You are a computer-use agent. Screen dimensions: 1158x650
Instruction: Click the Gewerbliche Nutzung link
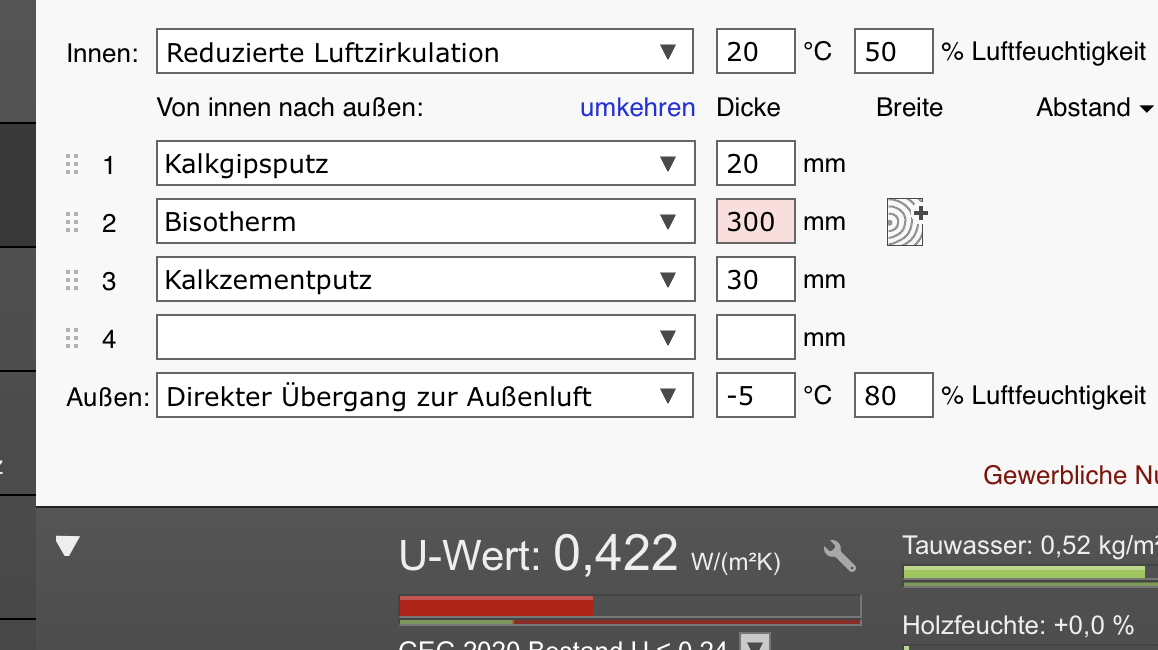(1069, 475)
